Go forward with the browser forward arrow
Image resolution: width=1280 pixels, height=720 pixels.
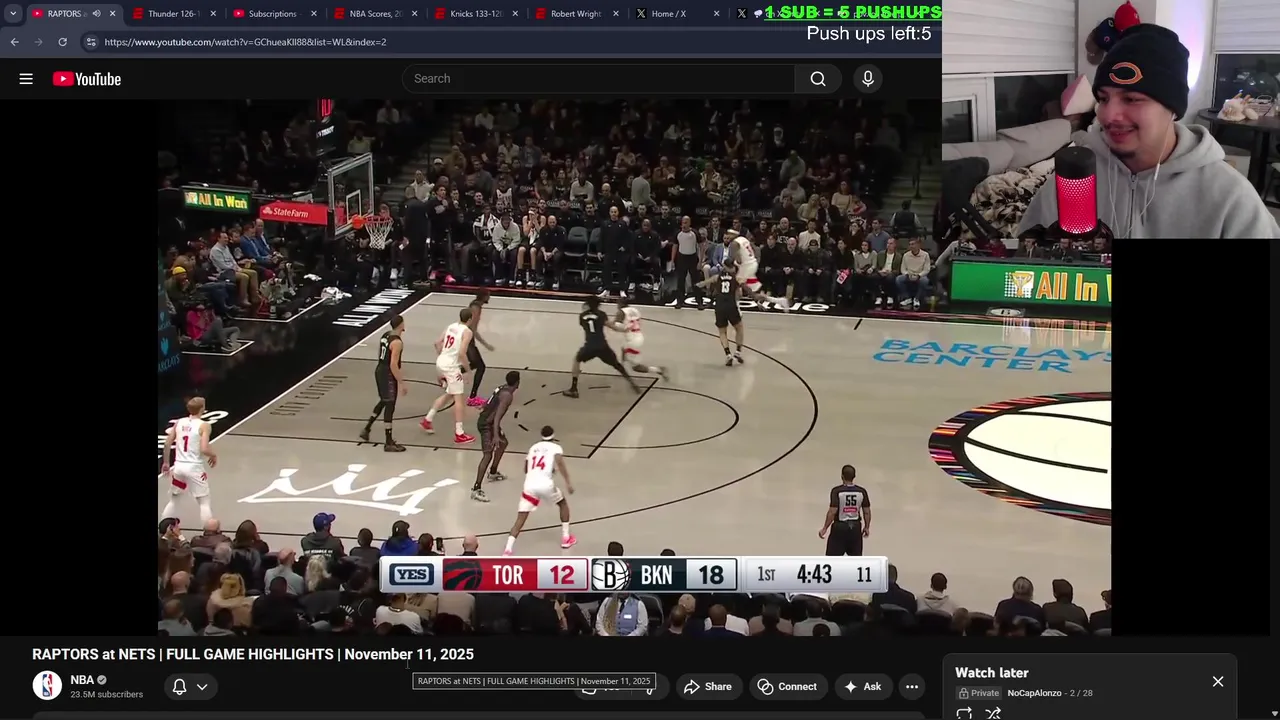click(38, 42)
